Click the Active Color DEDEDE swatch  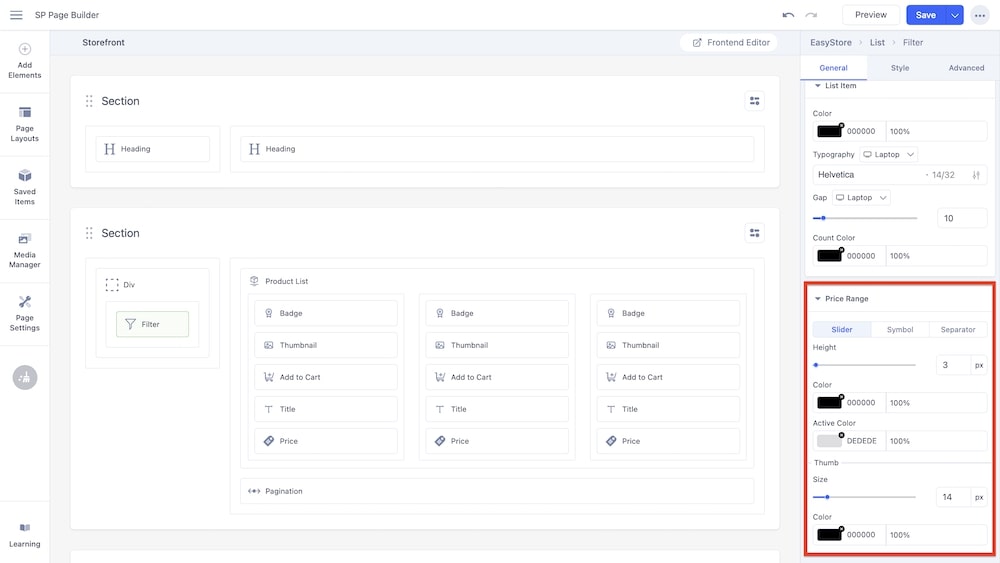click(830, 441)
